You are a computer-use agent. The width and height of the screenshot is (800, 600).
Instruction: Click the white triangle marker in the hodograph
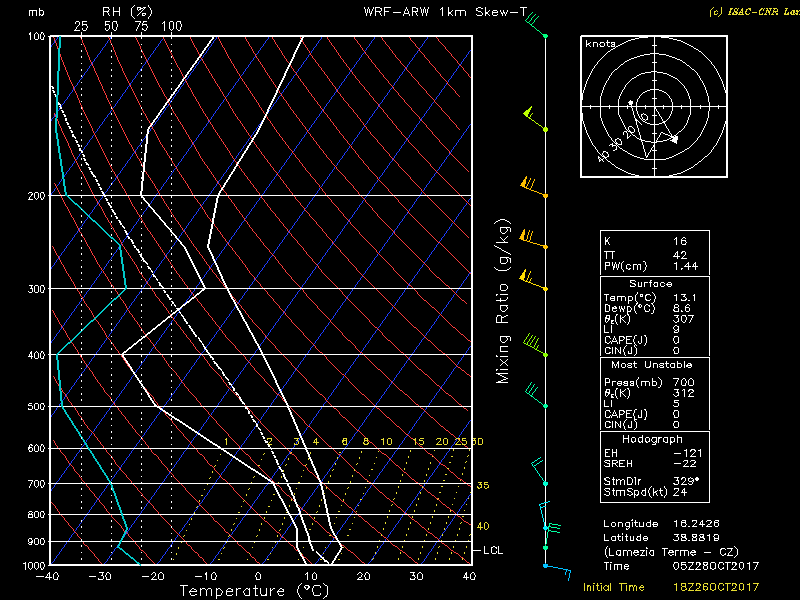pyautogui.click(x=675, y=139)
